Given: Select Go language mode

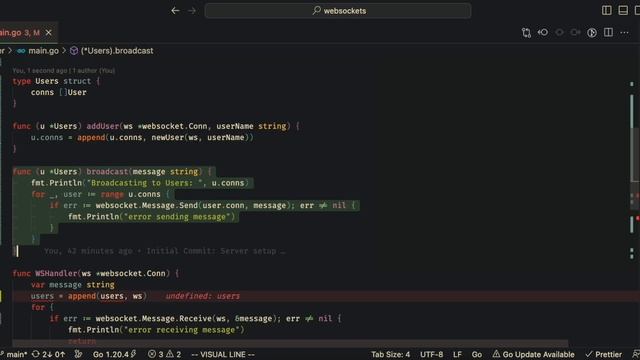Looking at the screenshot, I should click(477, 354).
